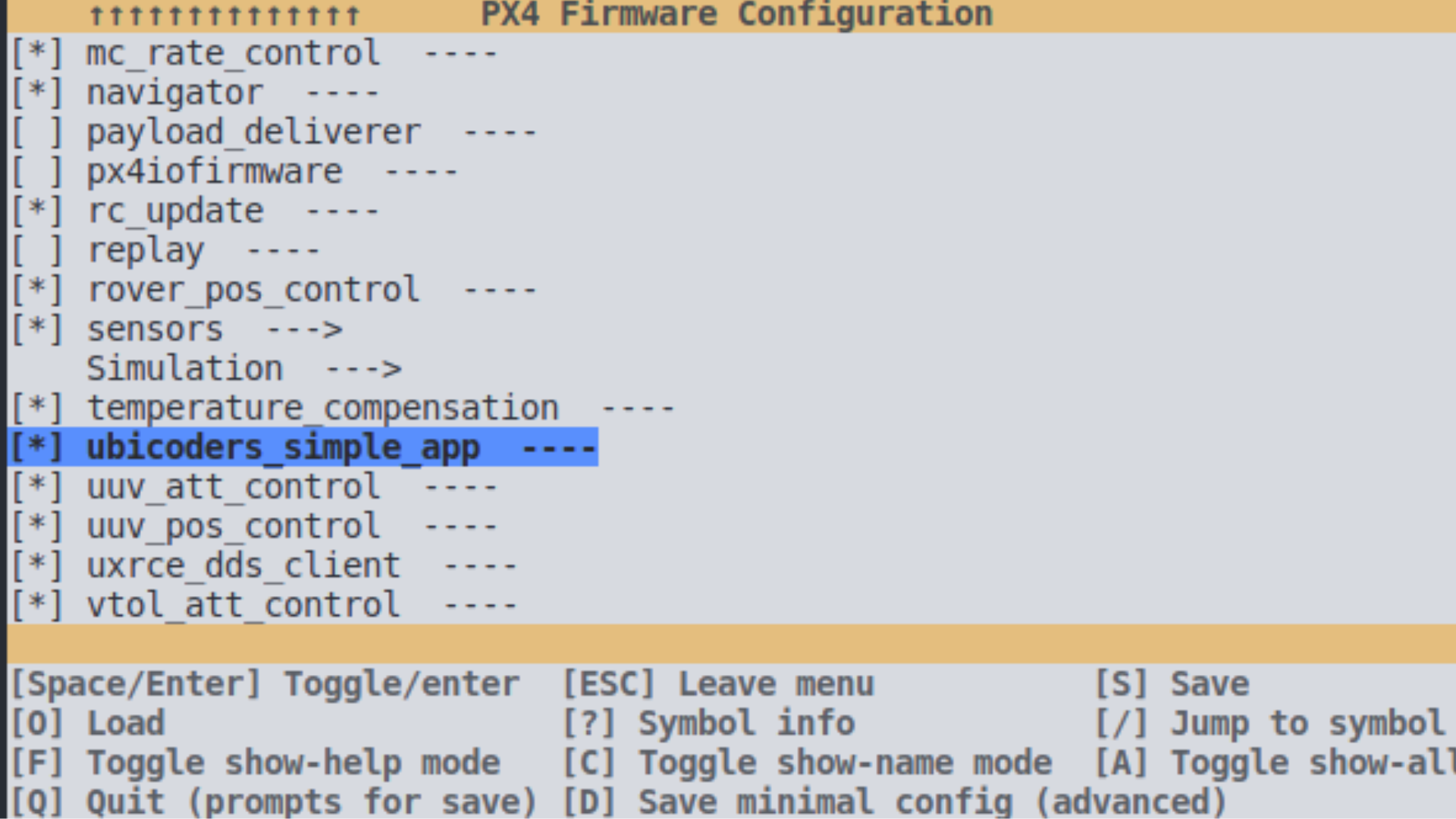Toggle the highlighted ubicoders_simple_app checkbox
Image resolution: width=1456 pixels, height=819 pixels.
[x=37, y=447]
